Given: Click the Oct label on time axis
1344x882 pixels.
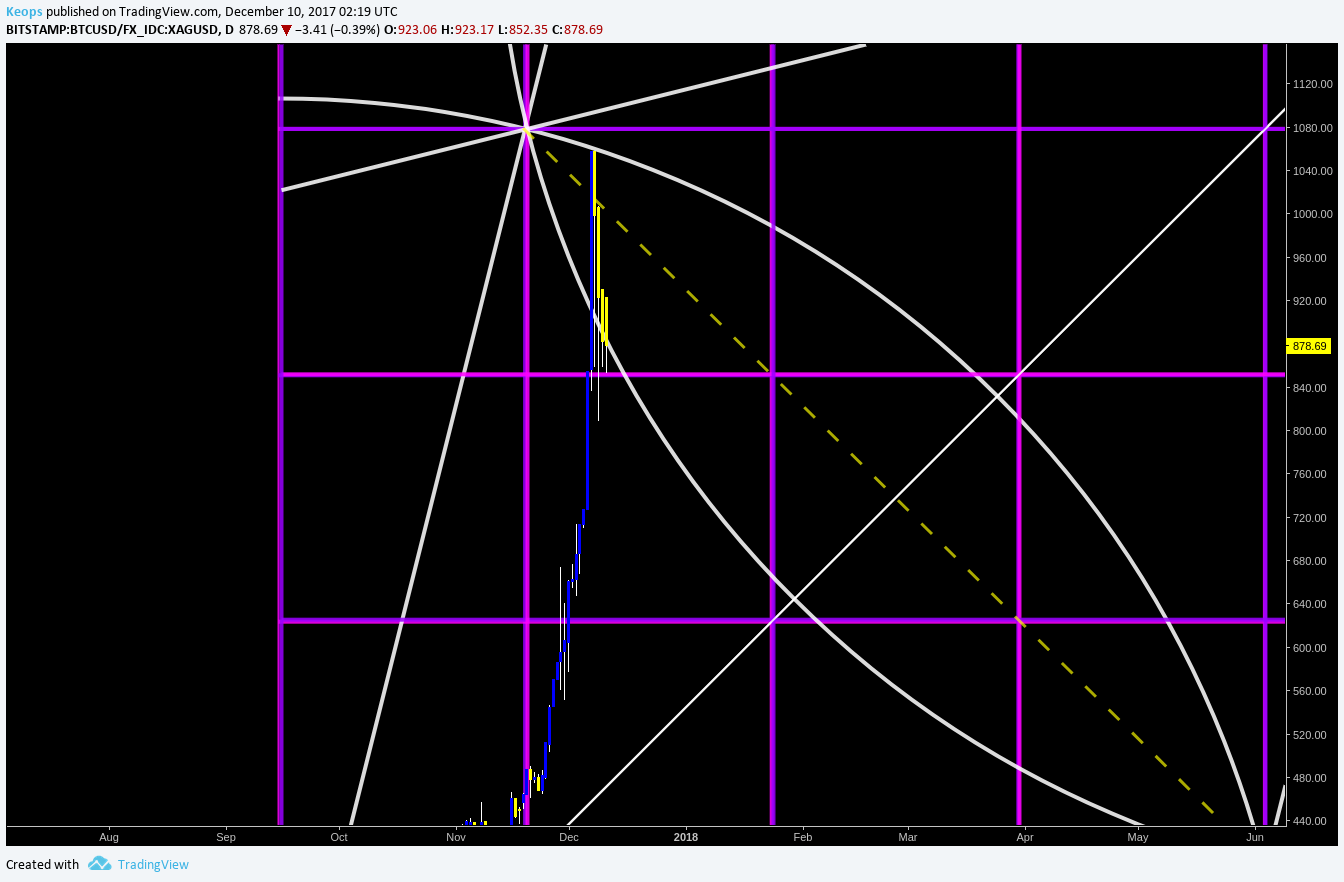Looking at the screenshot, I should pyautogui.click(x=339, y=836).
